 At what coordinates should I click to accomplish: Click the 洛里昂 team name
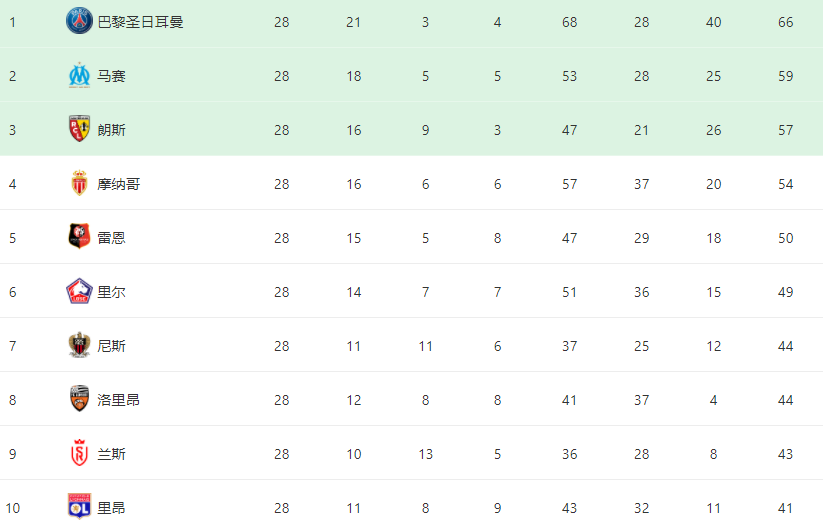click(119, 400)
